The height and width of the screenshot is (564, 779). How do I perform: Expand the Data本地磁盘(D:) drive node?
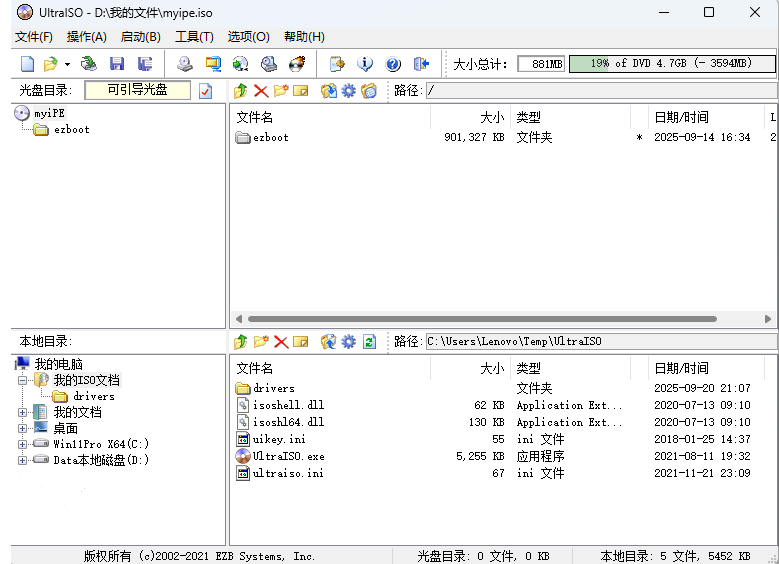coord(22,460)
